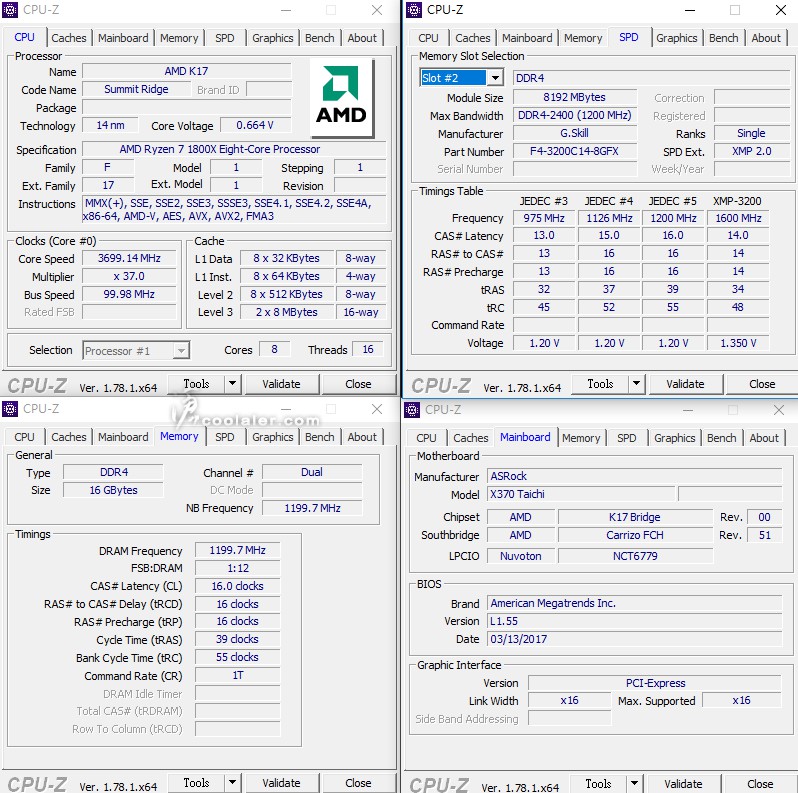Click the CPU-Z app icon in the top-left window title bar
The height and width of the screenshot is (793, 798).
[10, 10]
